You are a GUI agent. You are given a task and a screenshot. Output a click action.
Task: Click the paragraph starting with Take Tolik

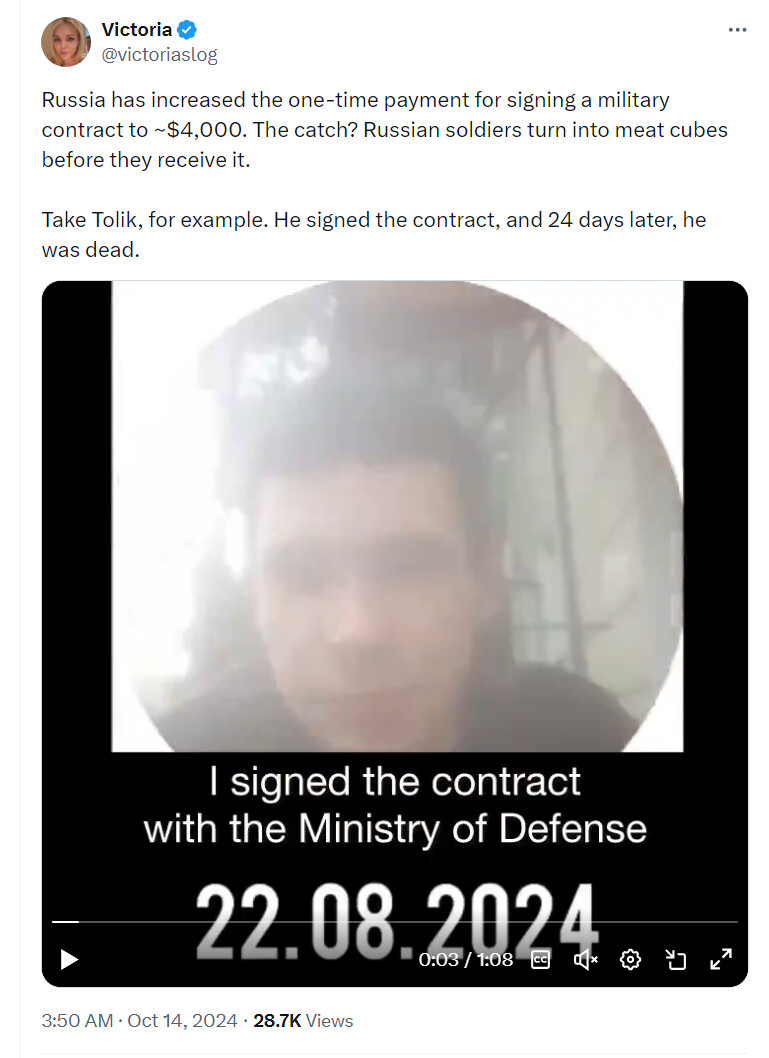point(374,234)
